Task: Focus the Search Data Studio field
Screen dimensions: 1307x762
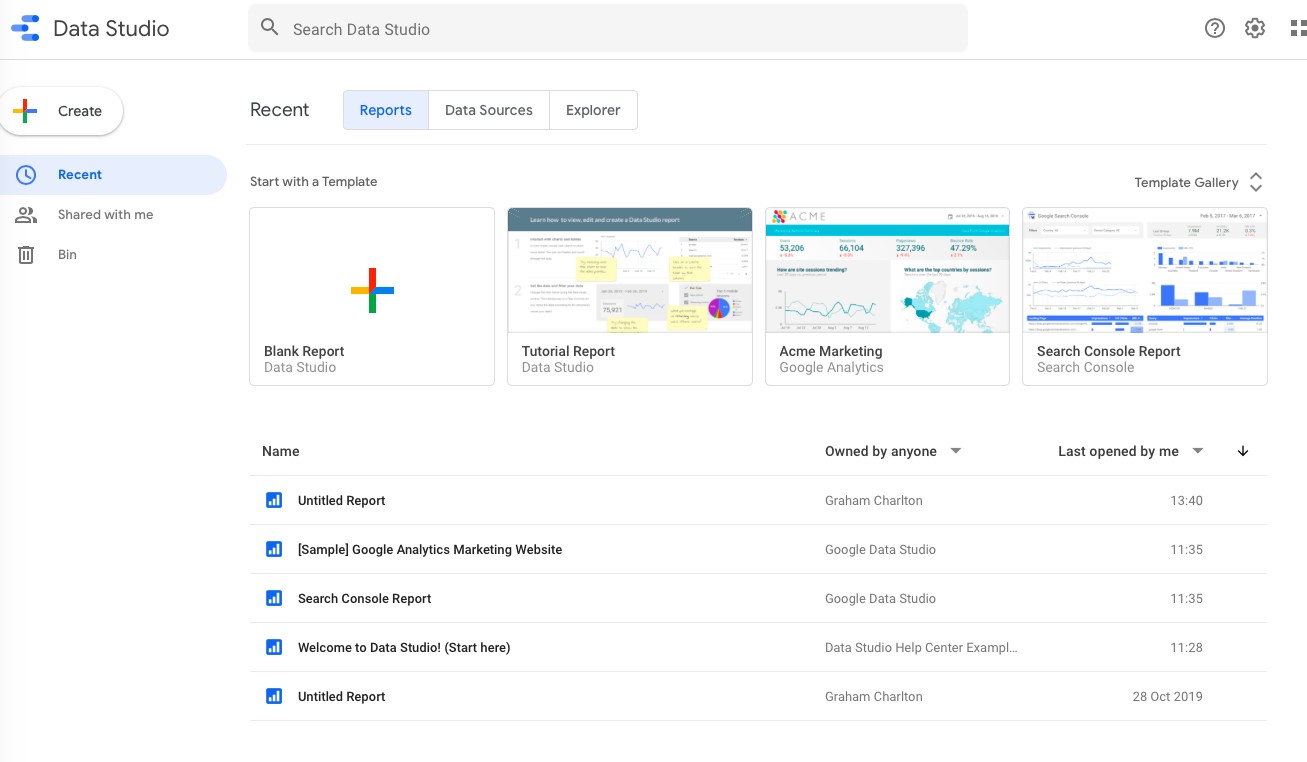Action: point(608,28)
